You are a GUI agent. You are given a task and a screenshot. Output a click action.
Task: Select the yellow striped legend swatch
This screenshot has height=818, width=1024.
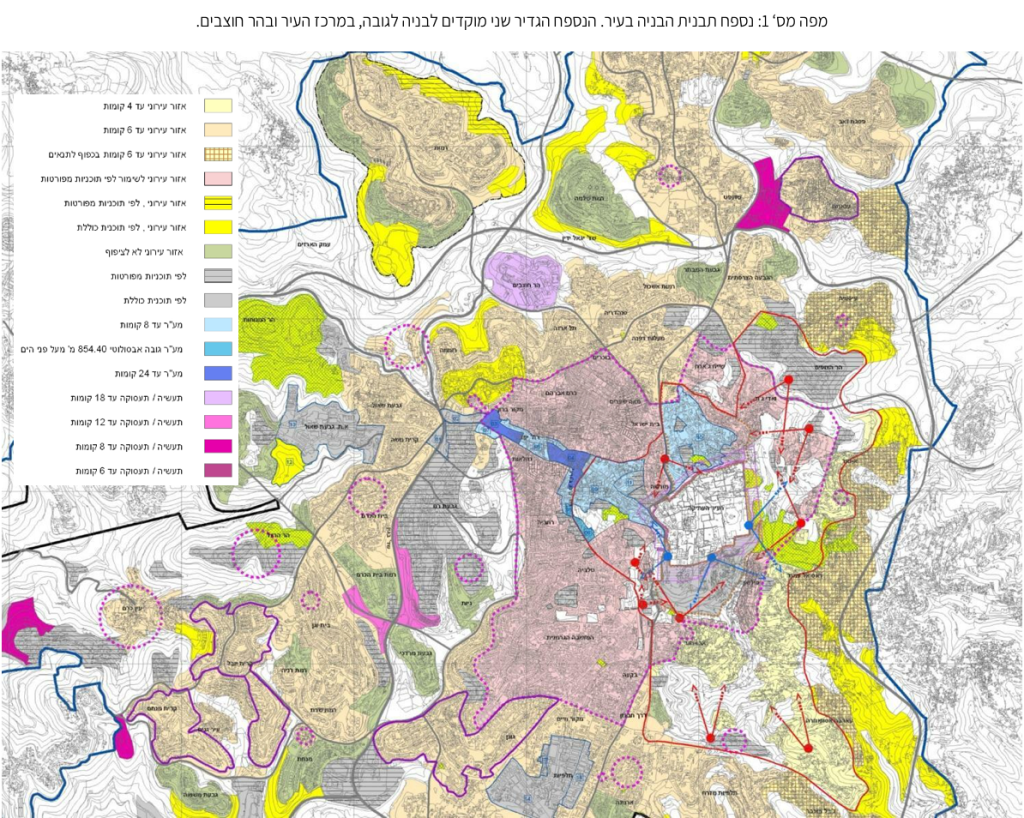click(218, 203)
